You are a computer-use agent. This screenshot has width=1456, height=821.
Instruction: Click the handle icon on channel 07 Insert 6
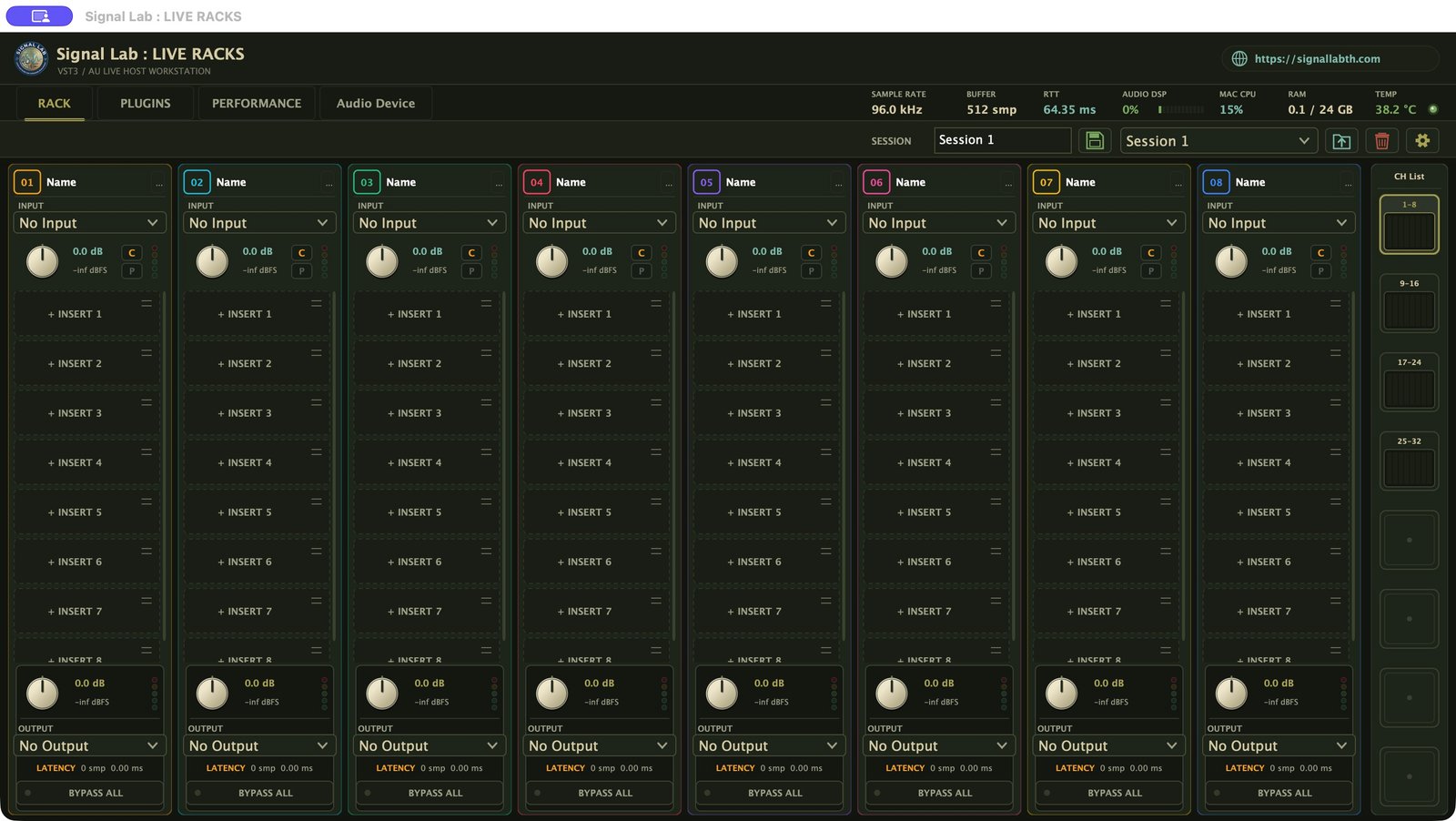1166,551
